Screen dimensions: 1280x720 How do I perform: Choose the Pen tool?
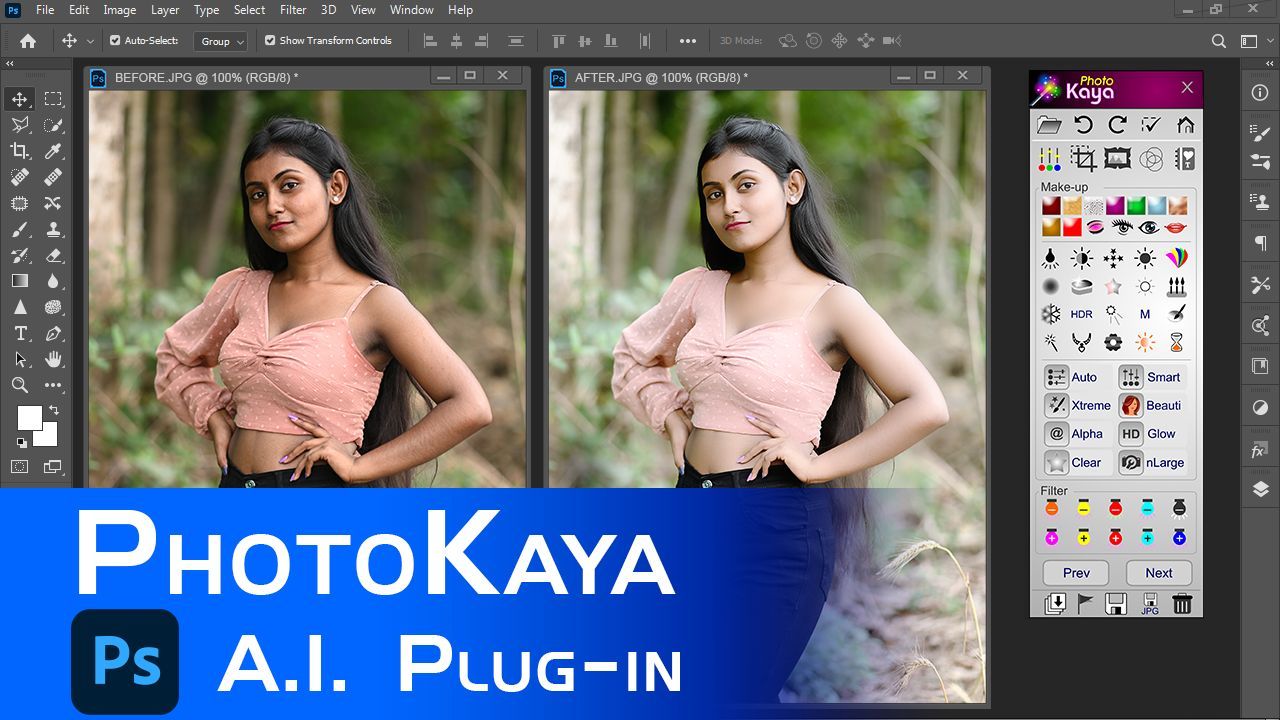[x=53, y=333]
